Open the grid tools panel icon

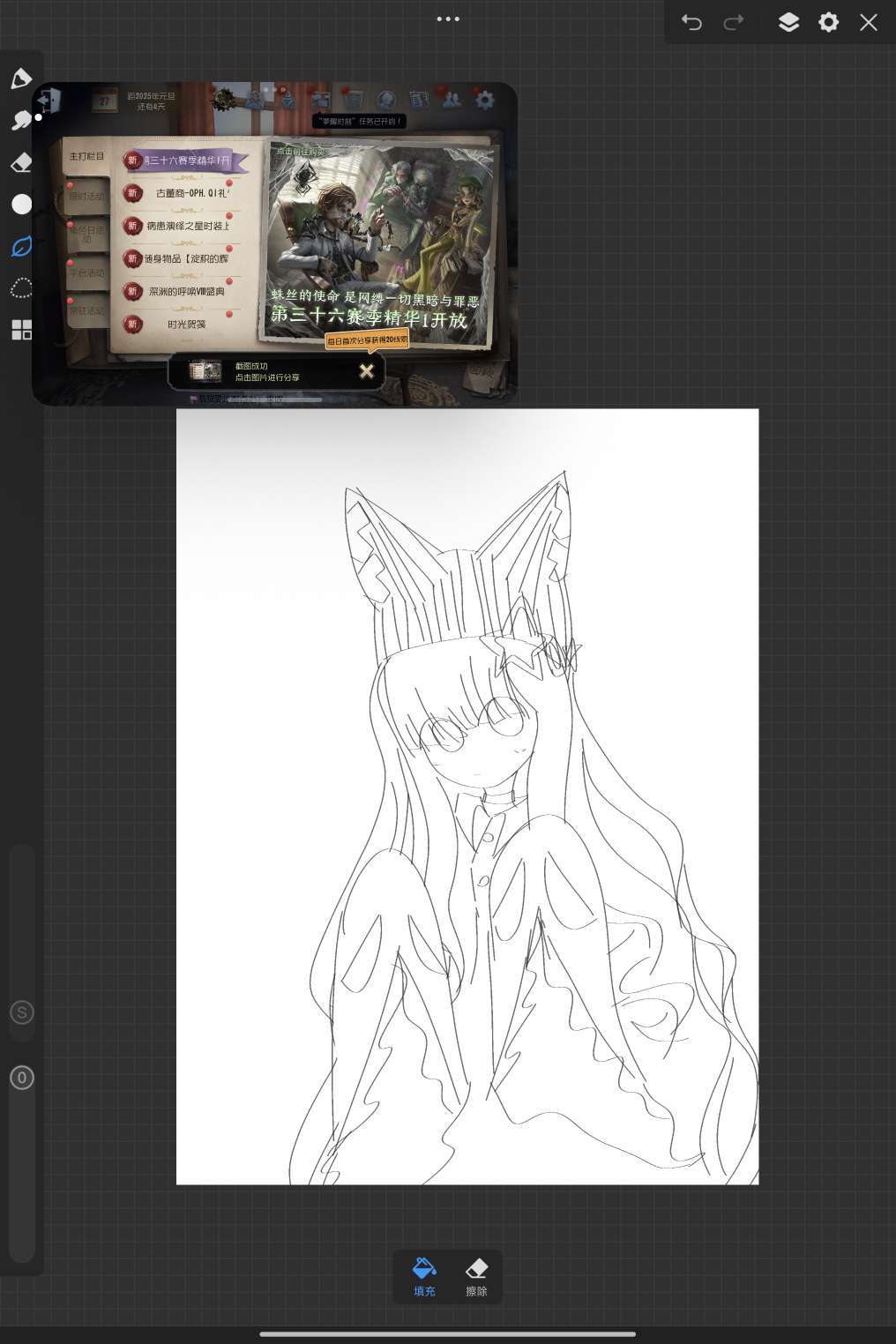(21, 330)
